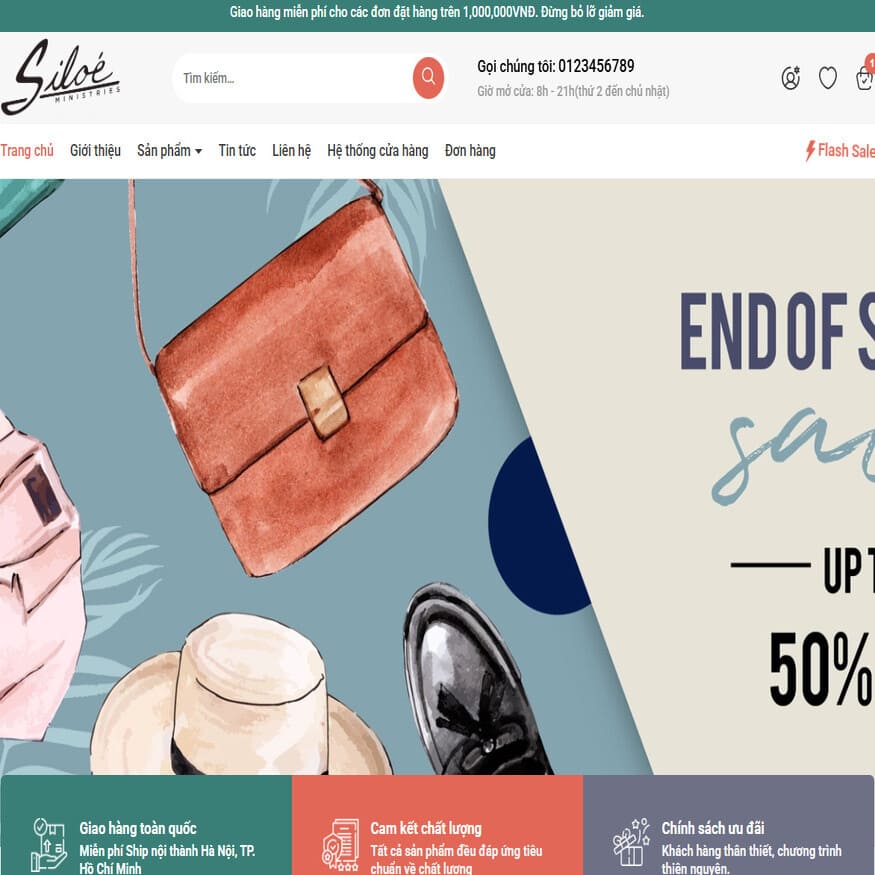Click the End of Season sale banner

pos(438,477)
